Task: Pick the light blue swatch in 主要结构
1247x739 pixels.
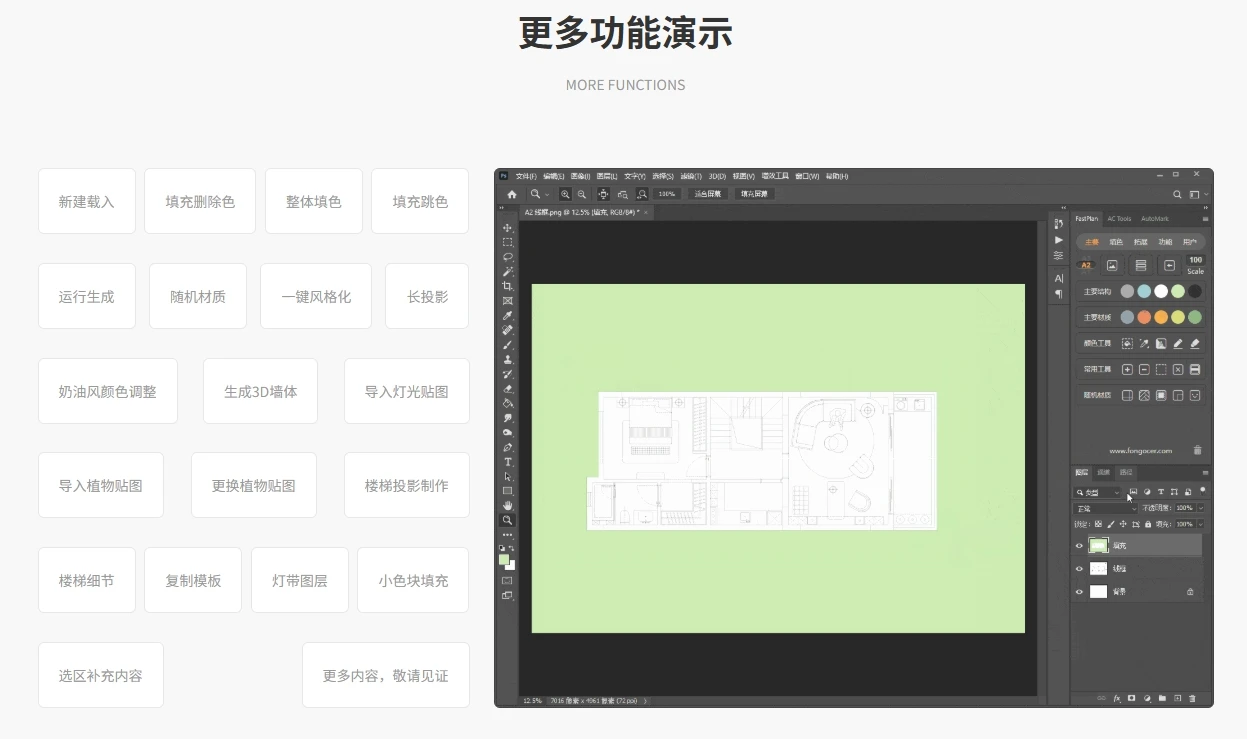Action: pos(1144,292)
